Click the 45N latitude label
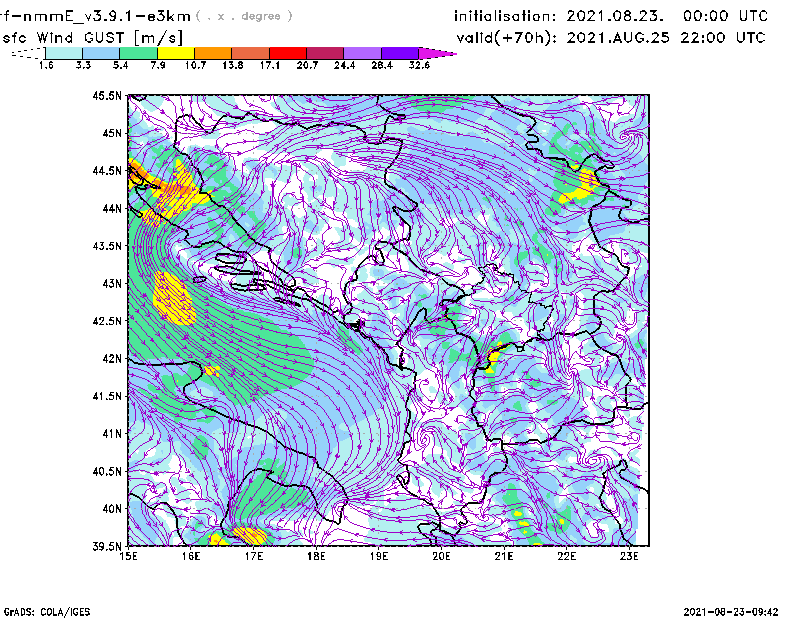800x618 pixels. [112, 133]
